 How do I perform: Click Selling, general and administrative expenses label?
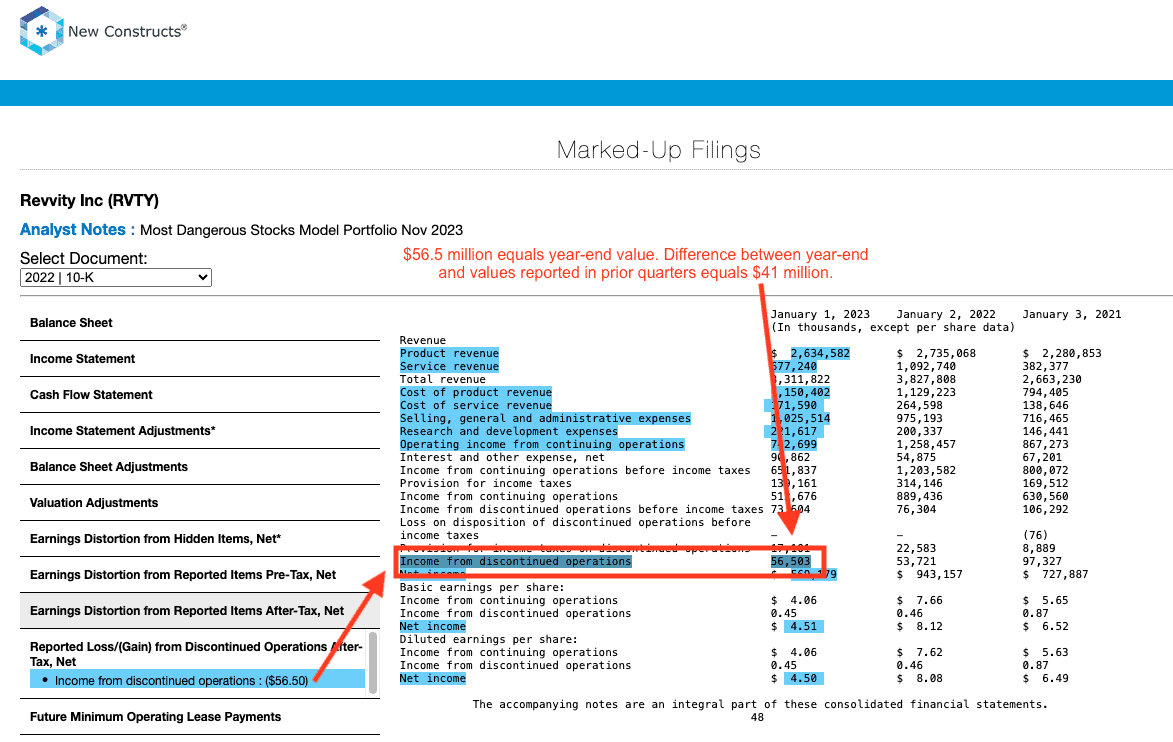[545, 418]
